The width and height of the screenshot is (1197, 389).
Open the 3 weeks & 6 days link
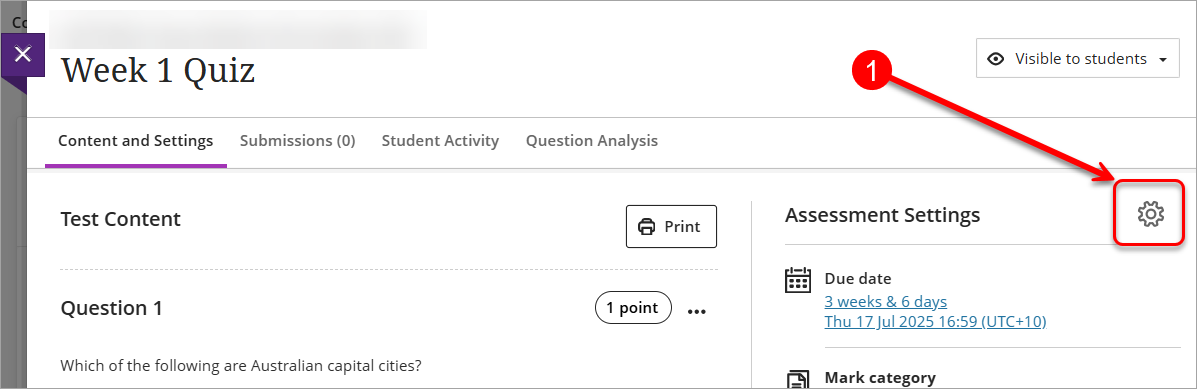(886, 301)
